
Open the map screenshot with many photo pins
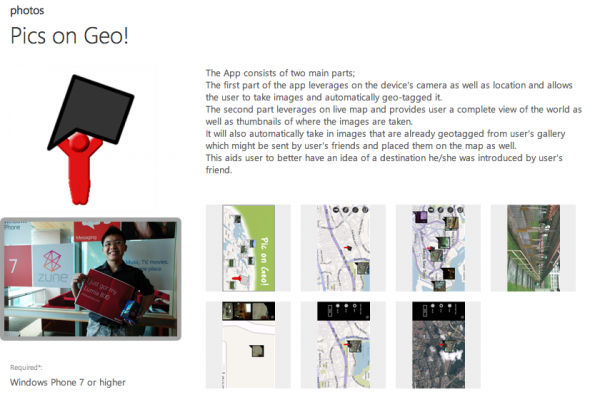click(438, 248)
